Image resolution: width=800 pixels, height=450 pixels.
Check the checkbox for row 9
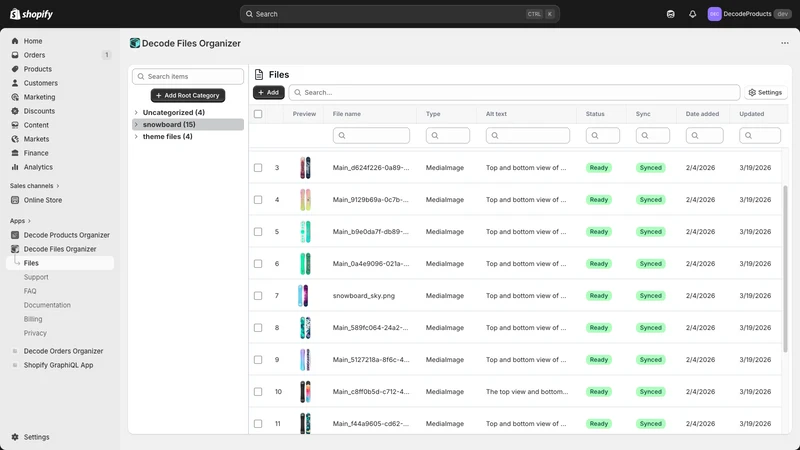click(258, 360)
